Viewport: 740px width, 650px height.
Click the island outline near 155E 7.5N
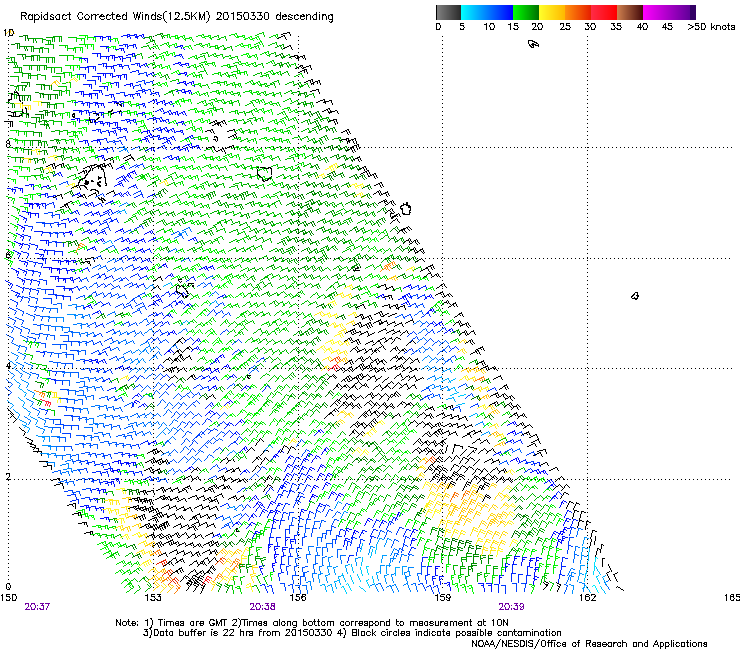pyautogui.click(x=265, y=174)
